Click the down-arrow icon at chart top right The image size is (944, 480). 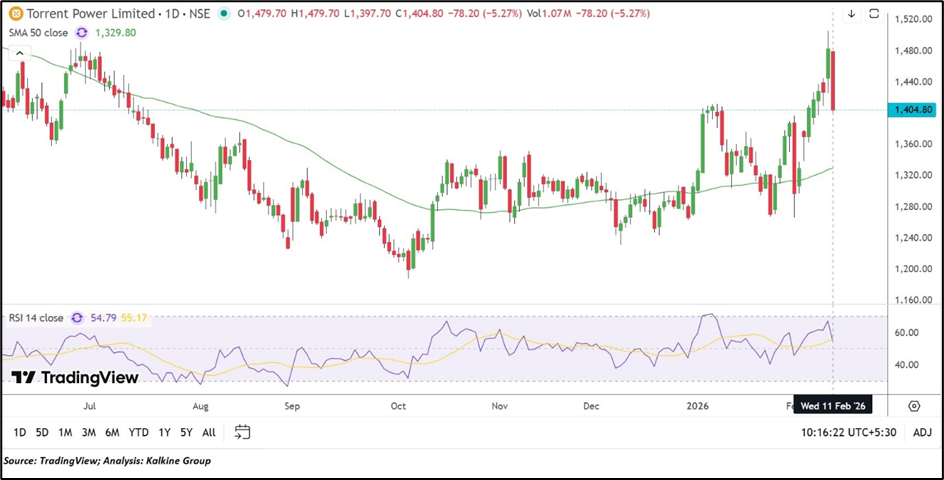(x=851, y=14)
